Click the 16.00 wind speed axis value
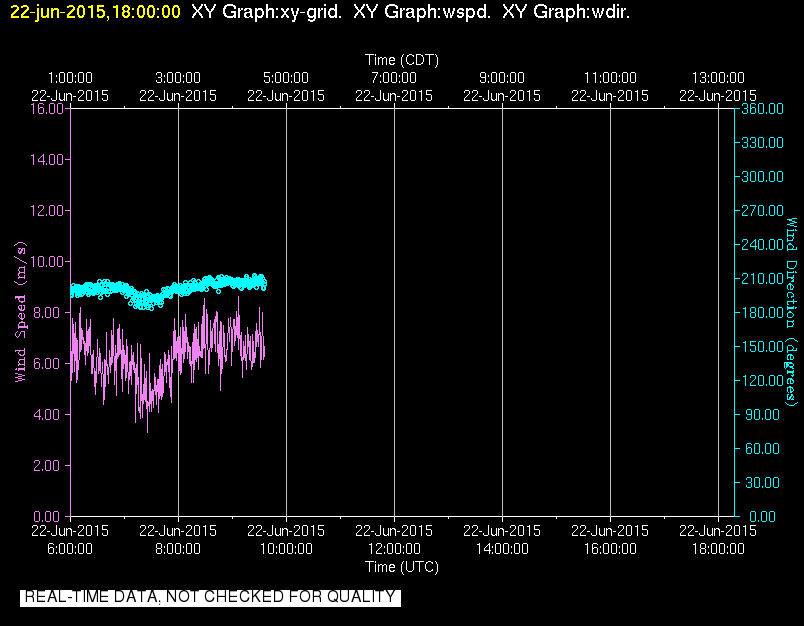Screen dimensions: 804x626 pyautogui.click(x=47, y=109)
